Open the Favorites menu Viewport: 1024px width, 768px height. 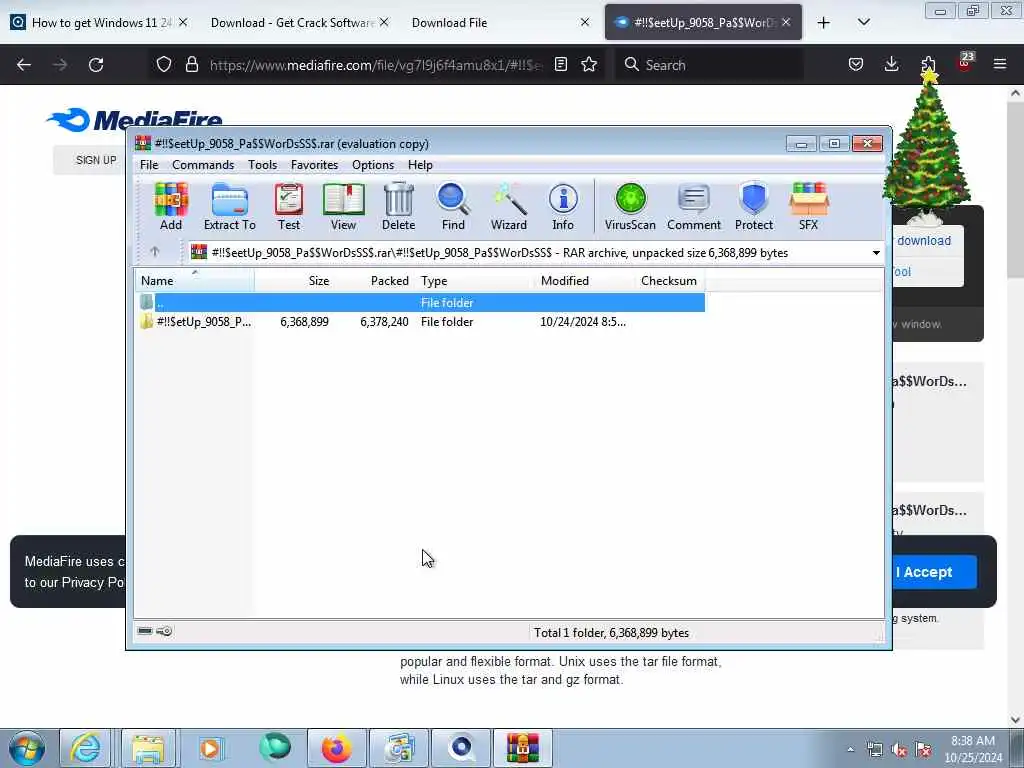tap(315, 165)
